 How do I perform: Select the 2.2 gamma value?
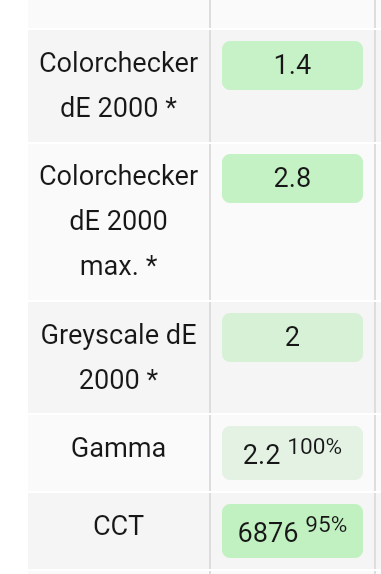[x=261, y=455]
